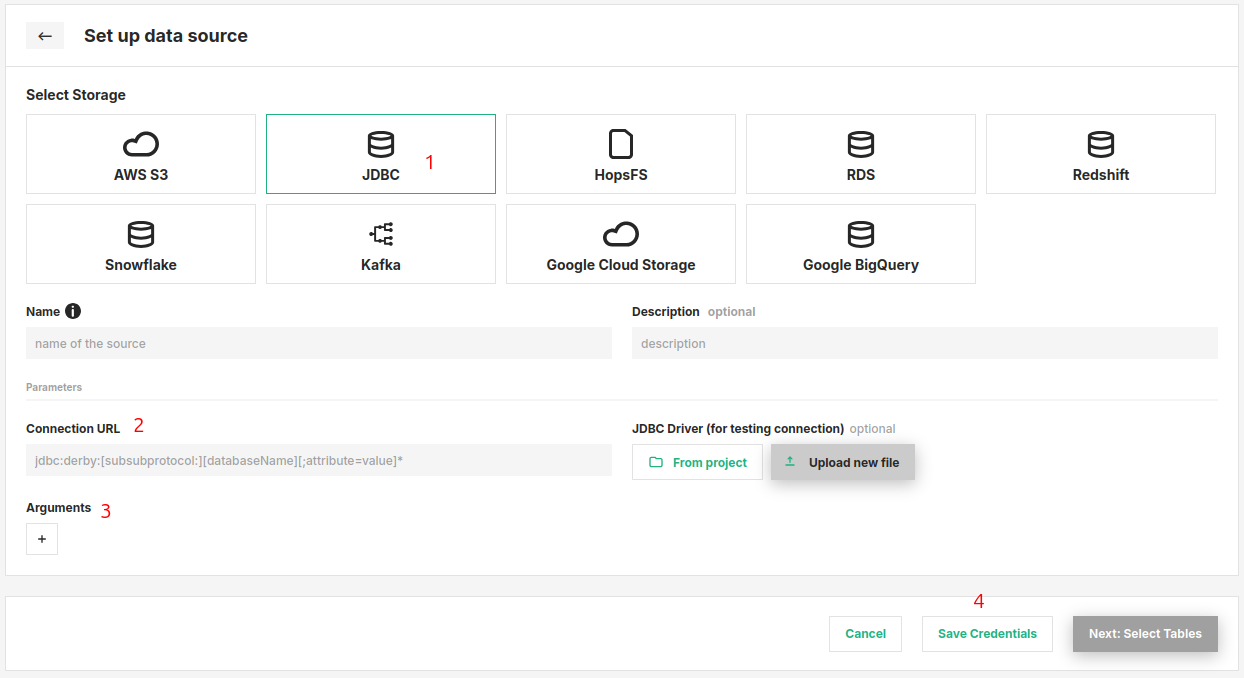Select Kafka storage tile
Image resolution: width=1244 pixels, height=678 pixels.
pos(380,244)
